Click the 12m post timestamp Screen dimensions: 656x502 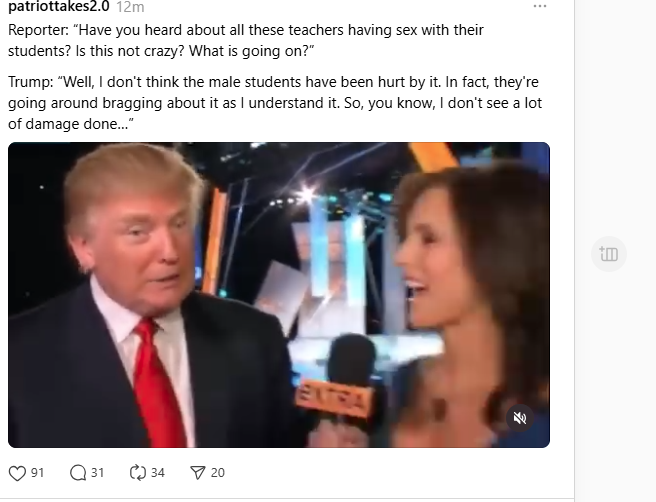coord(130,7)
